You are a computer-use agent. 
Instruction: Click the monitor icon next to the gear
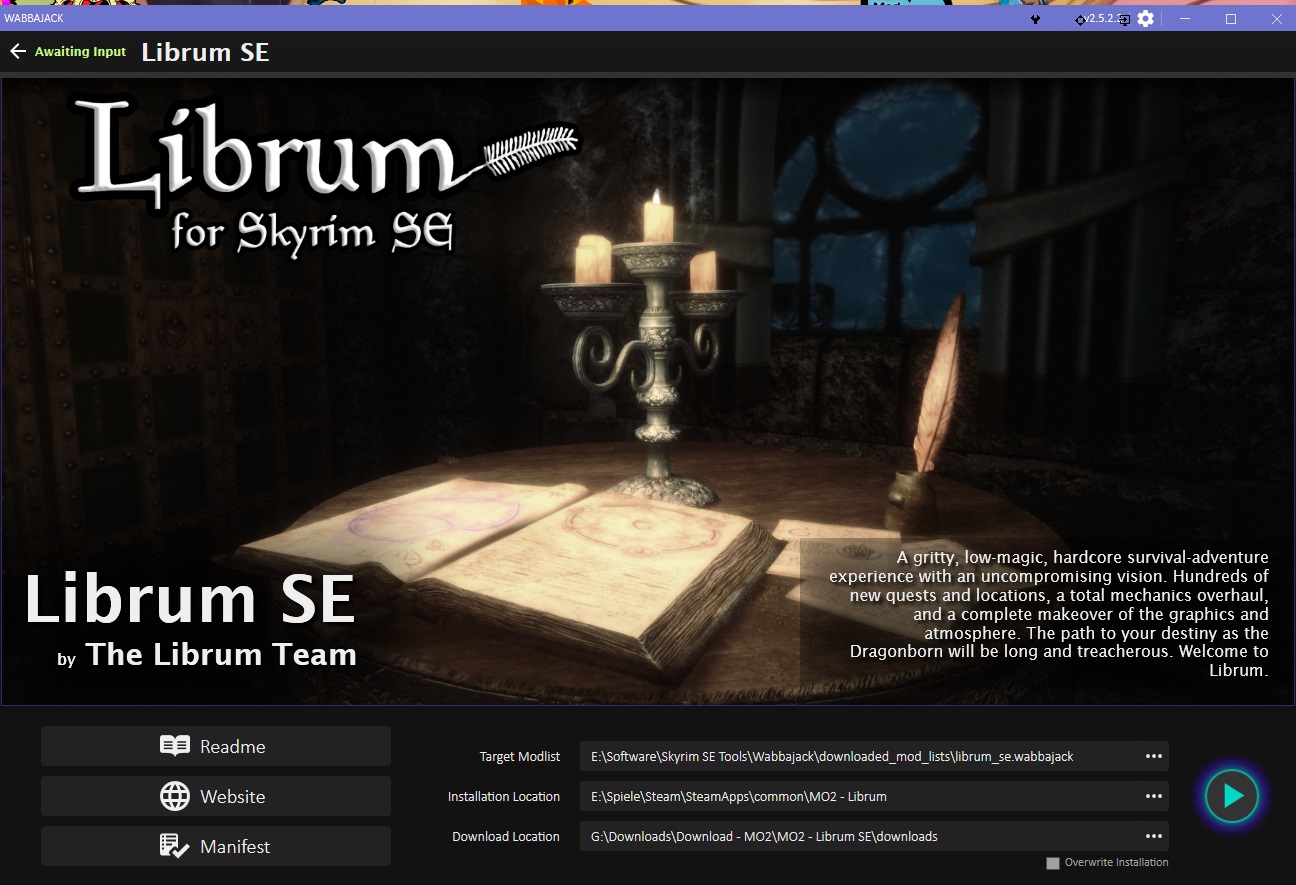coord(1124,19)
